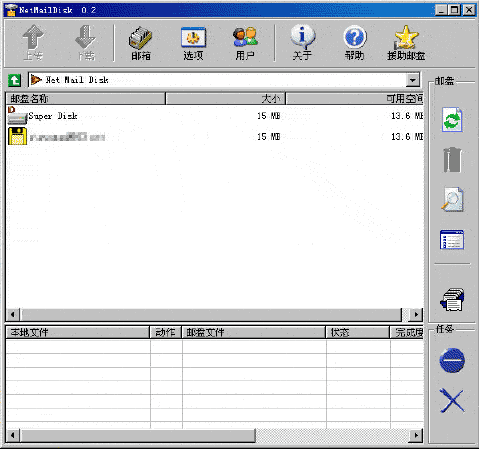Sort by 大小 column header
This screenshot has width=479, height=449.
[x=226, y=99]
